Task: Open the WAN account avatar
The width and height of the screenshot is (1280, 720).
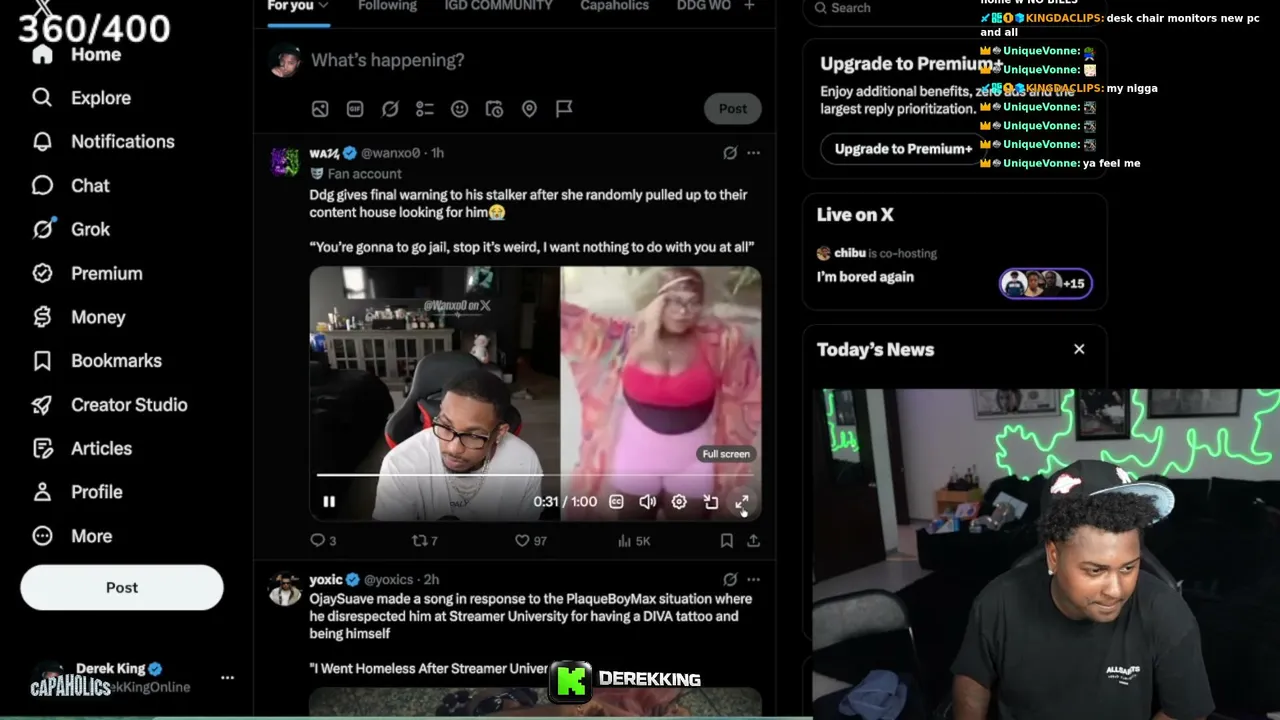Action: tap(285, 161)
